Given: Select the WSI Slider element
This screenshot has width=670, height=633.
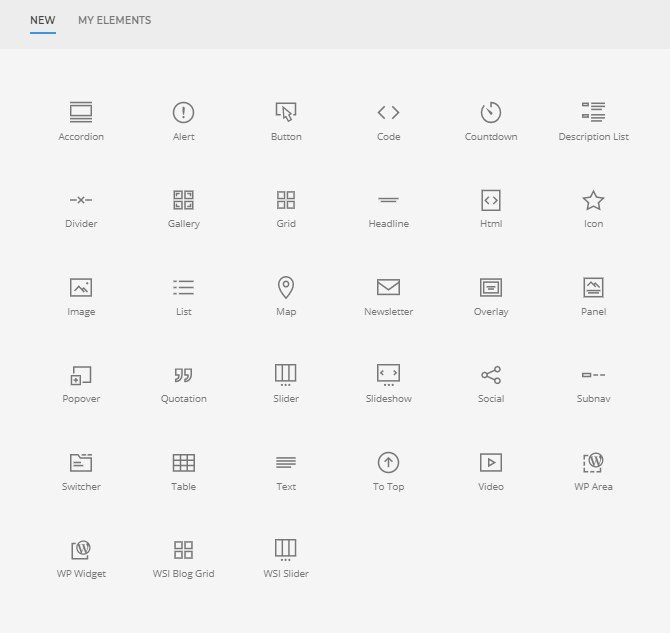Looking at the screenshot, I should coord(286,559).
